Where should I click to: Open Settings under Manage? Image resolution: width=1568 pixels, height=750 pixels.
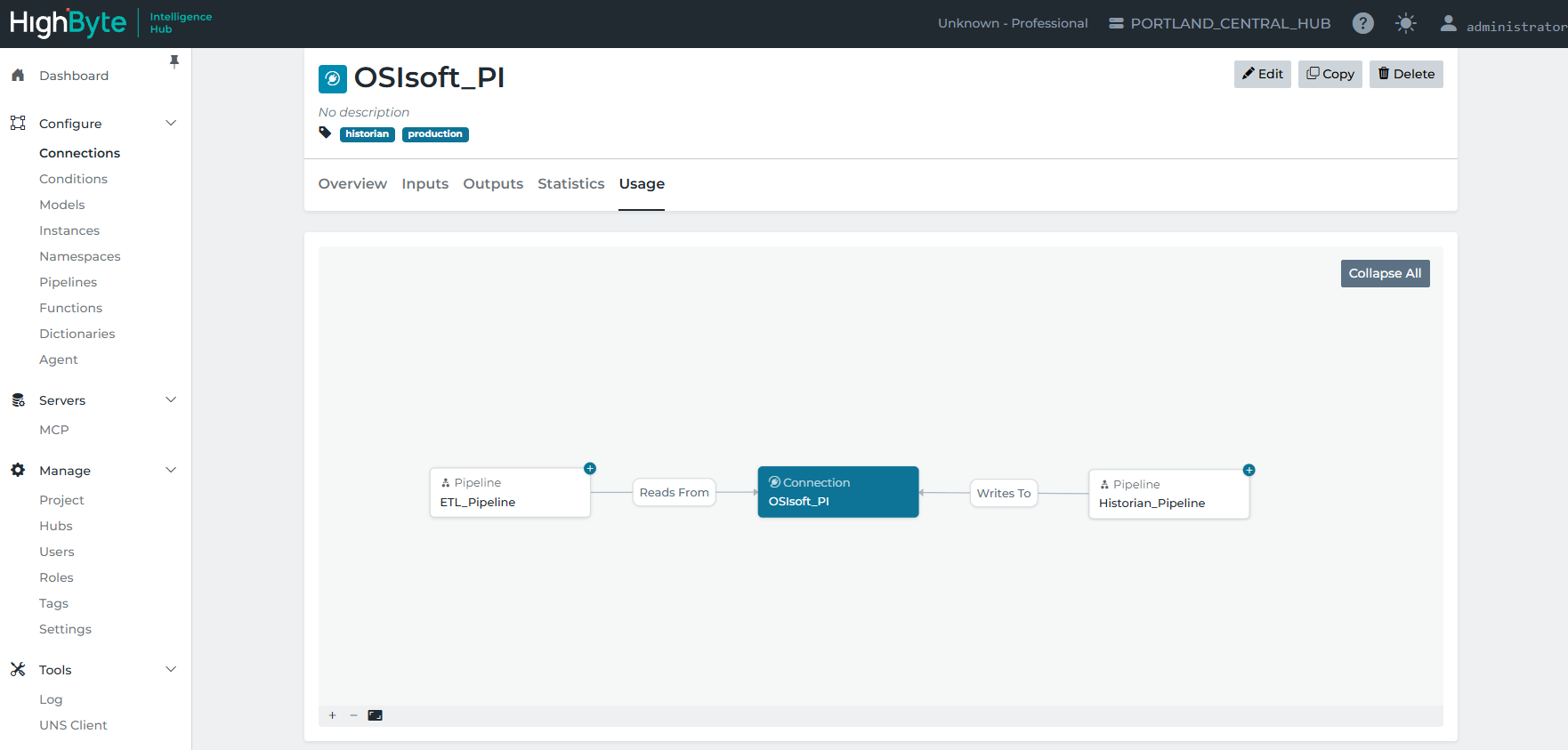click(x=65, y=629)
